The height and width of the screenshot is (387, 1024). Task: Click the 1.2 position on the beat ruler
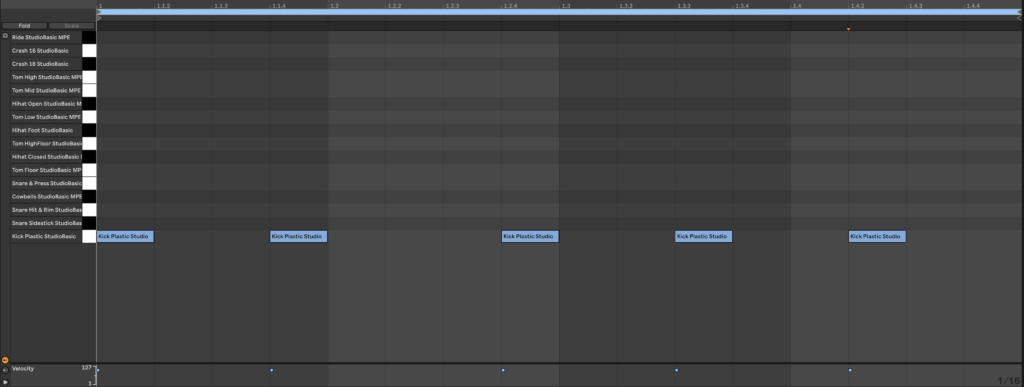point(334,6)
